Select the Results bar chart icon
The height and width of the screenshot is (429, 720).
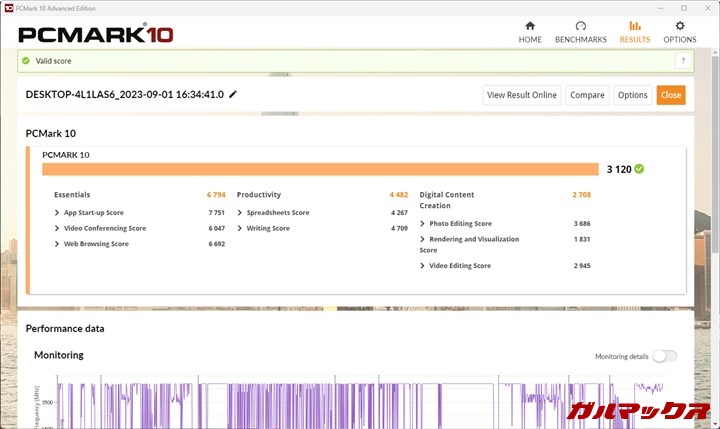tap(634, 26)
